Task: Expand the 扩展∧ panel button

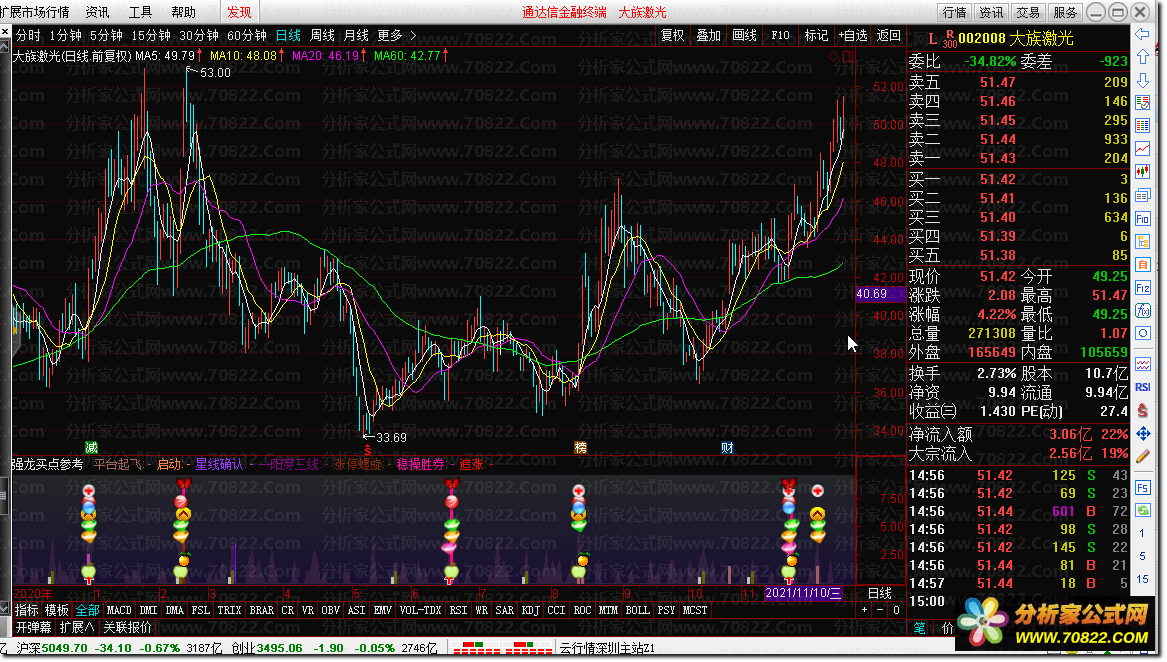Action: click(x=77, y=628)
